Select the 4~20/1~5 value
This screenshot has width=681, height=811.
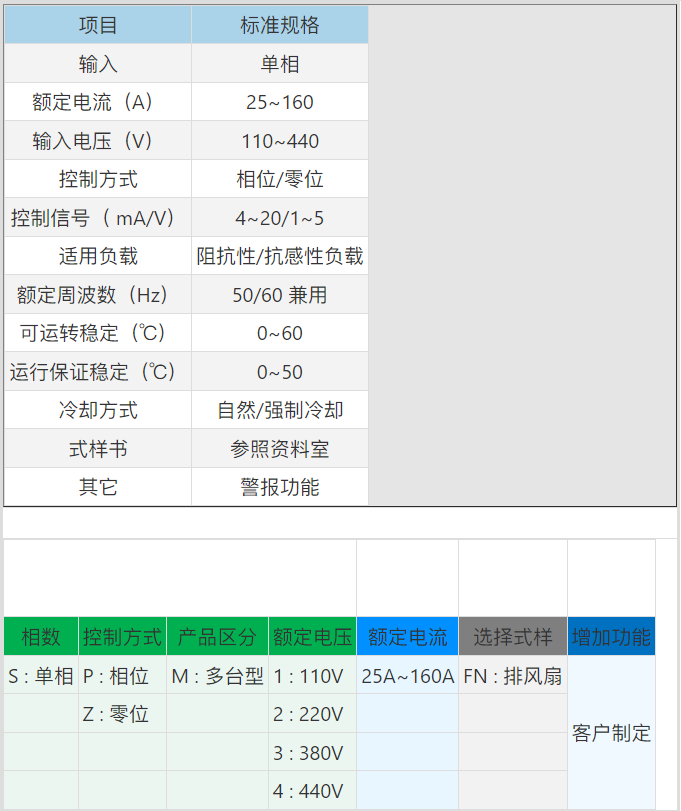click(280, 218)
